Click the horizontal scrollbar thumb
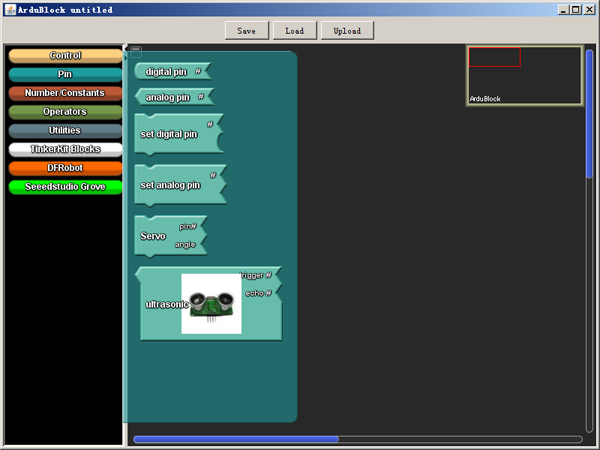 click(236, 439)
